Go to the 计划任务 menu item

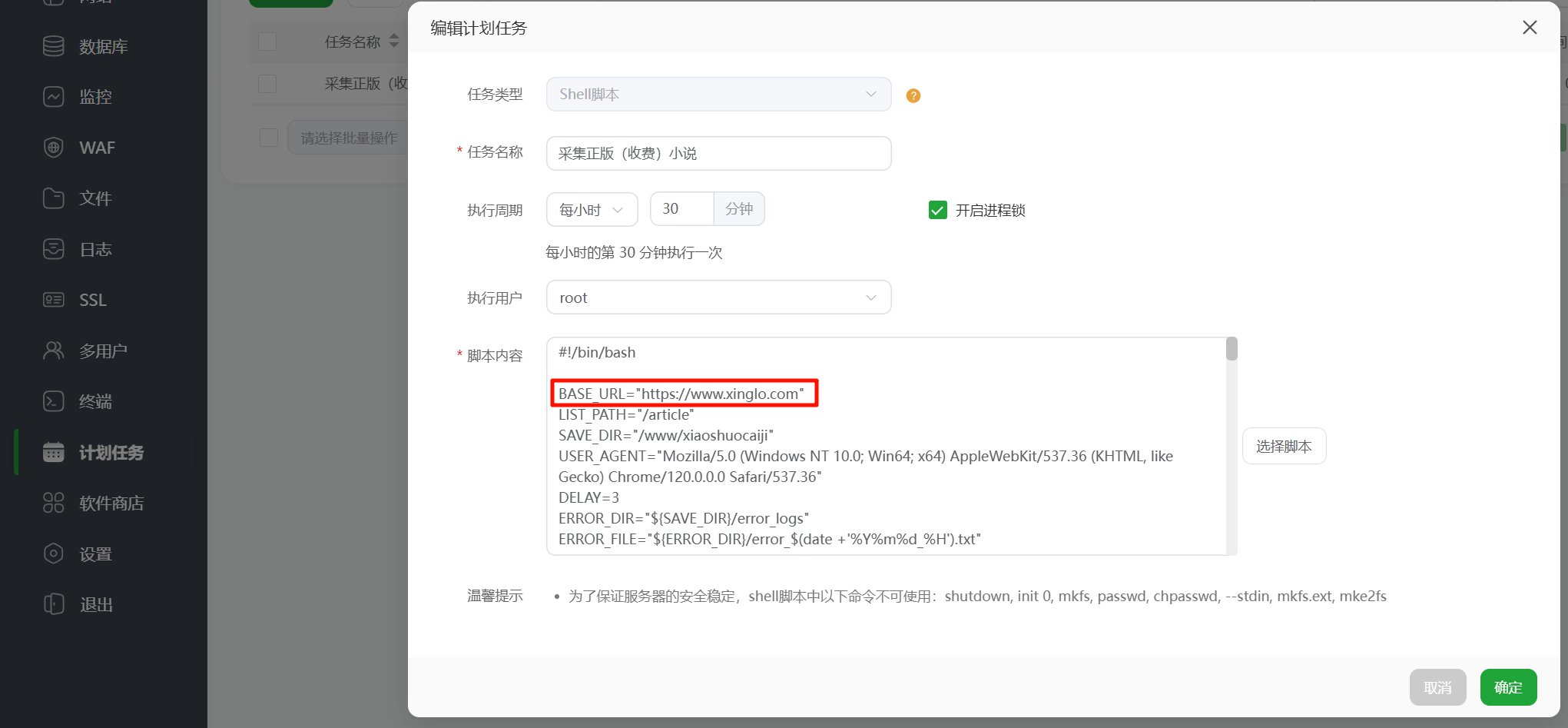[111, 453]
